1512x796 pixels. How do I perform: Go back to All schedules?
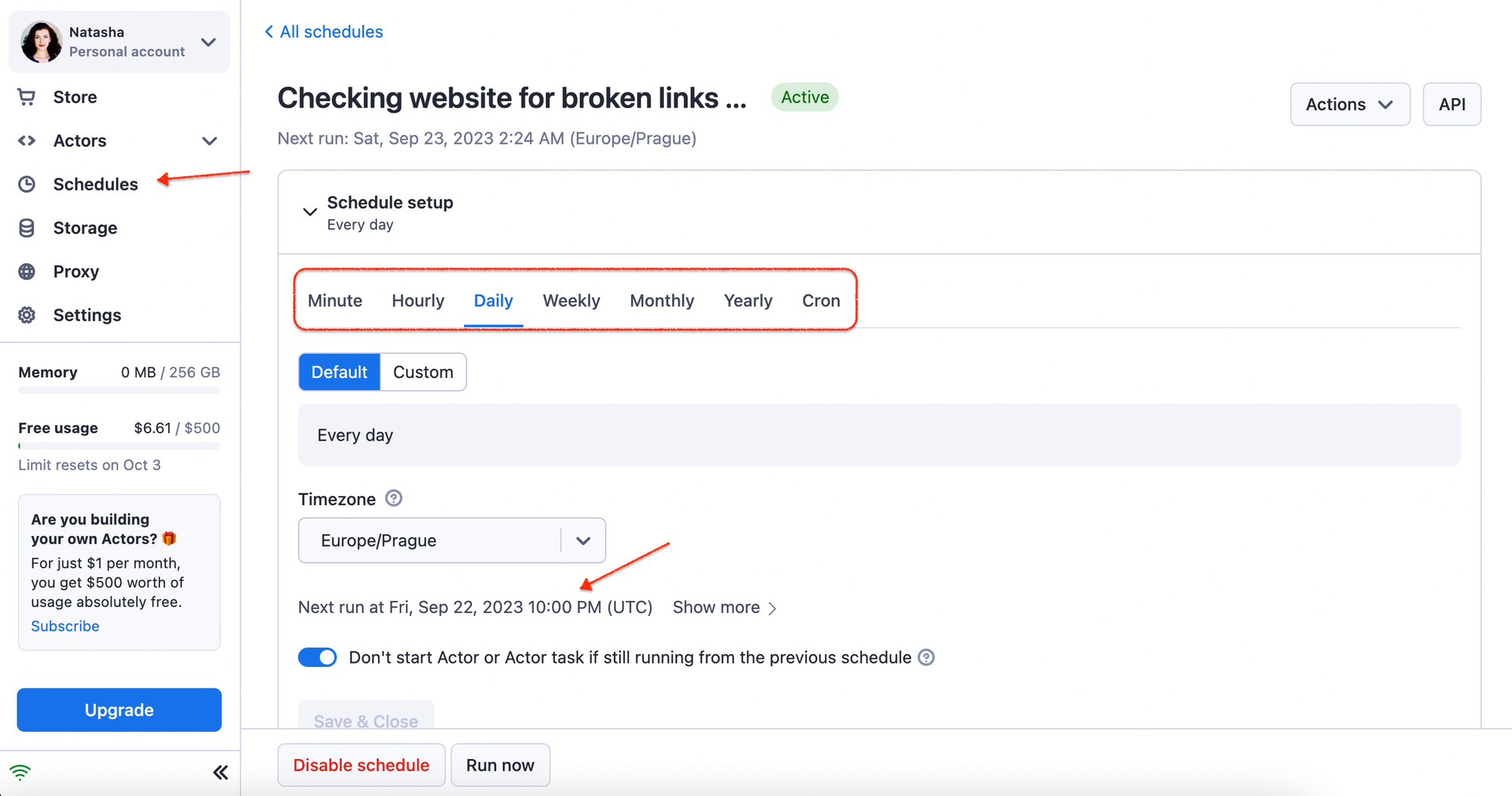tap(323, 31)
